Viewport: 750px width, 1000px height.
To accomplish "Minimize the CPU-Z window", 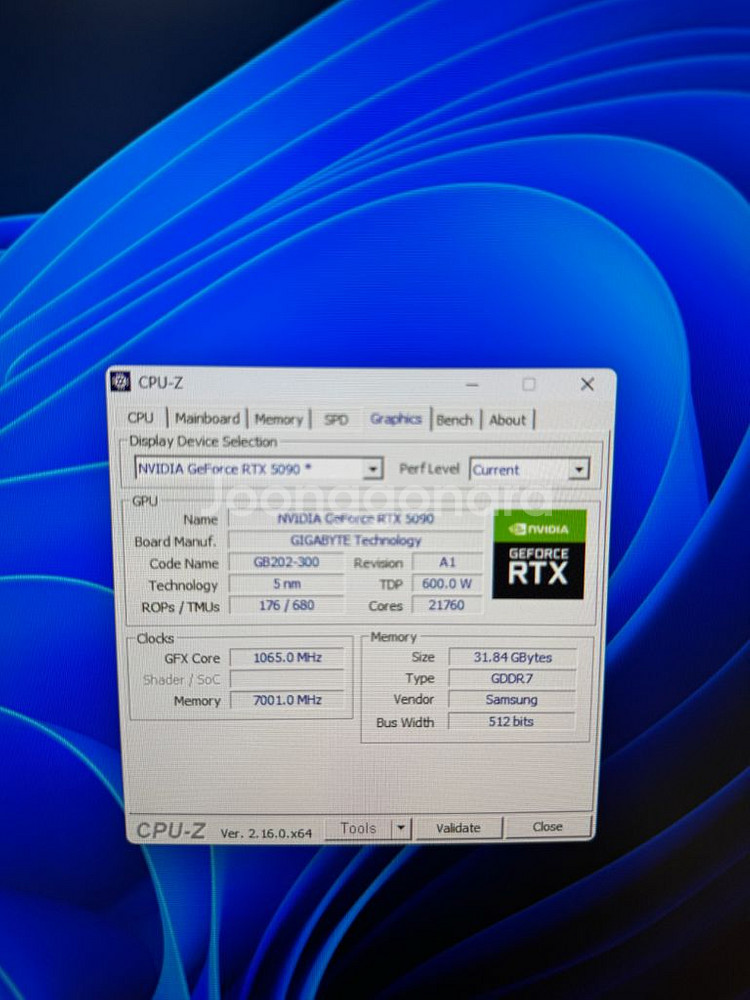I will pyautogui.click(x=472, y=385).
